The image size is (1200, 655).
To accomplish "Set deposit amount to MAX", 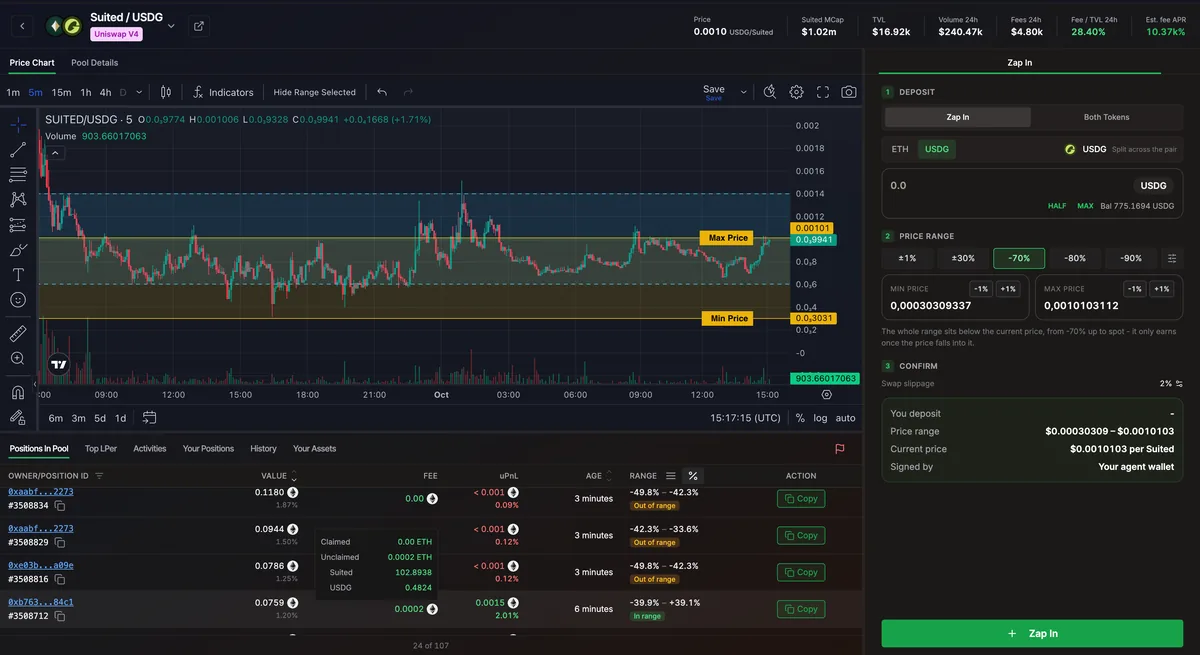I will tap(1085, 206).
